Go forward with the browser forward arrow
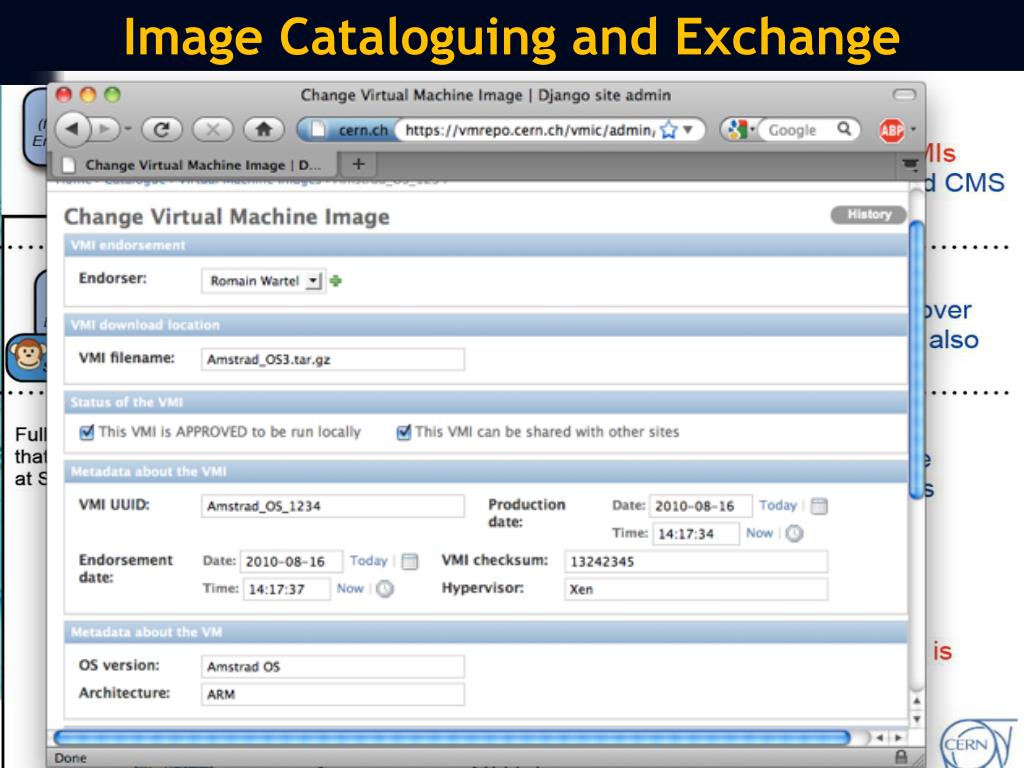 (104, 129)
